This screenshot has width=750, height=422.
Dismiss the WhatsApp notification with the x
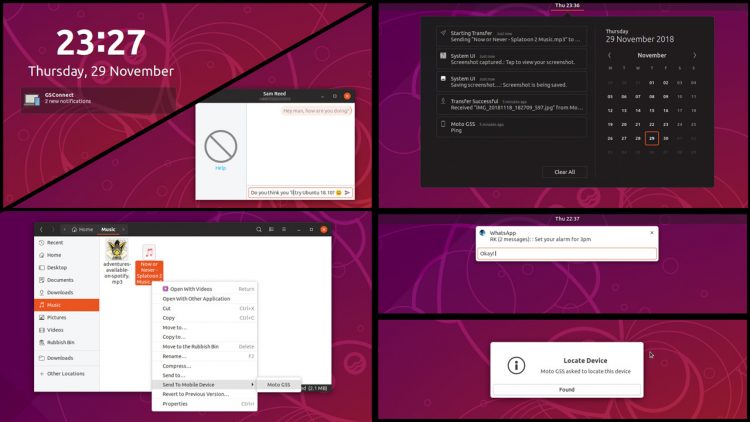651,233
